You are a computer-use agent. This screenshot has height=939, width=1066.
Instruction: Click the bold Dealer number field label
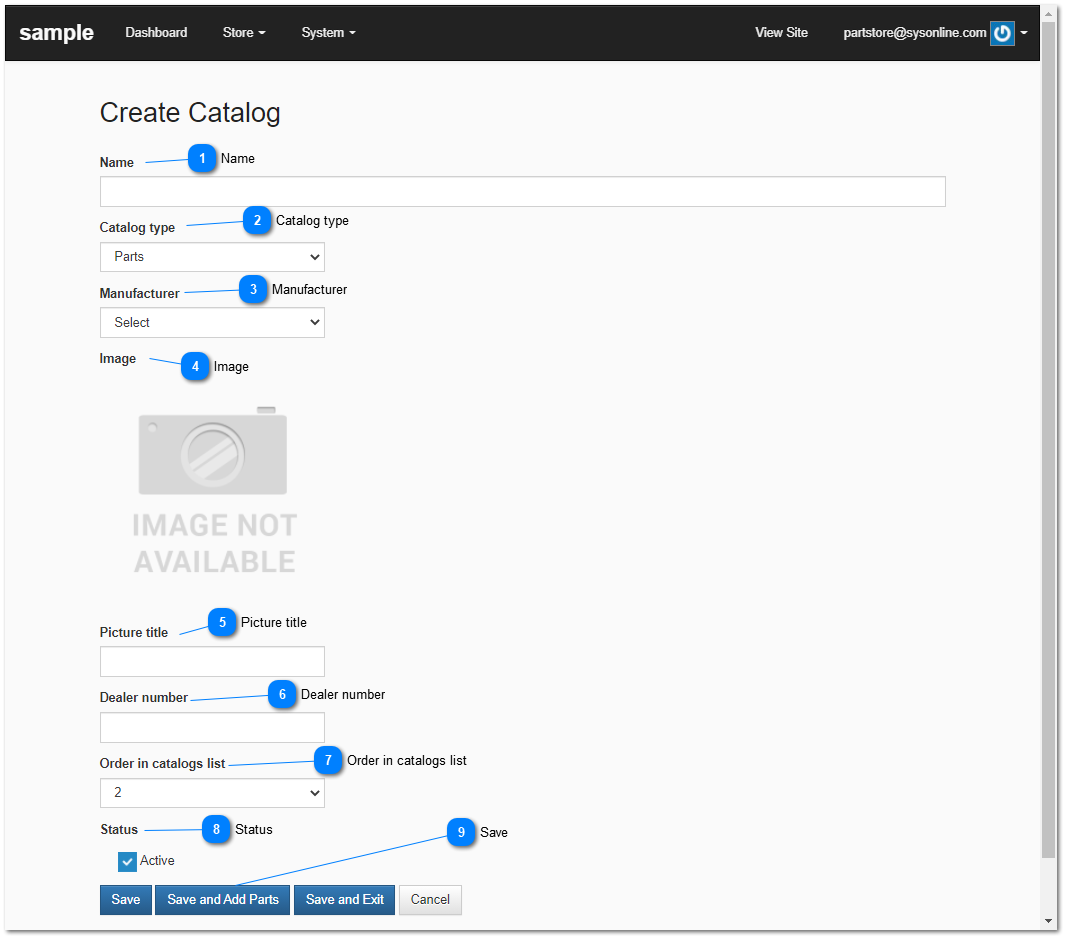[x=143, y=698]
